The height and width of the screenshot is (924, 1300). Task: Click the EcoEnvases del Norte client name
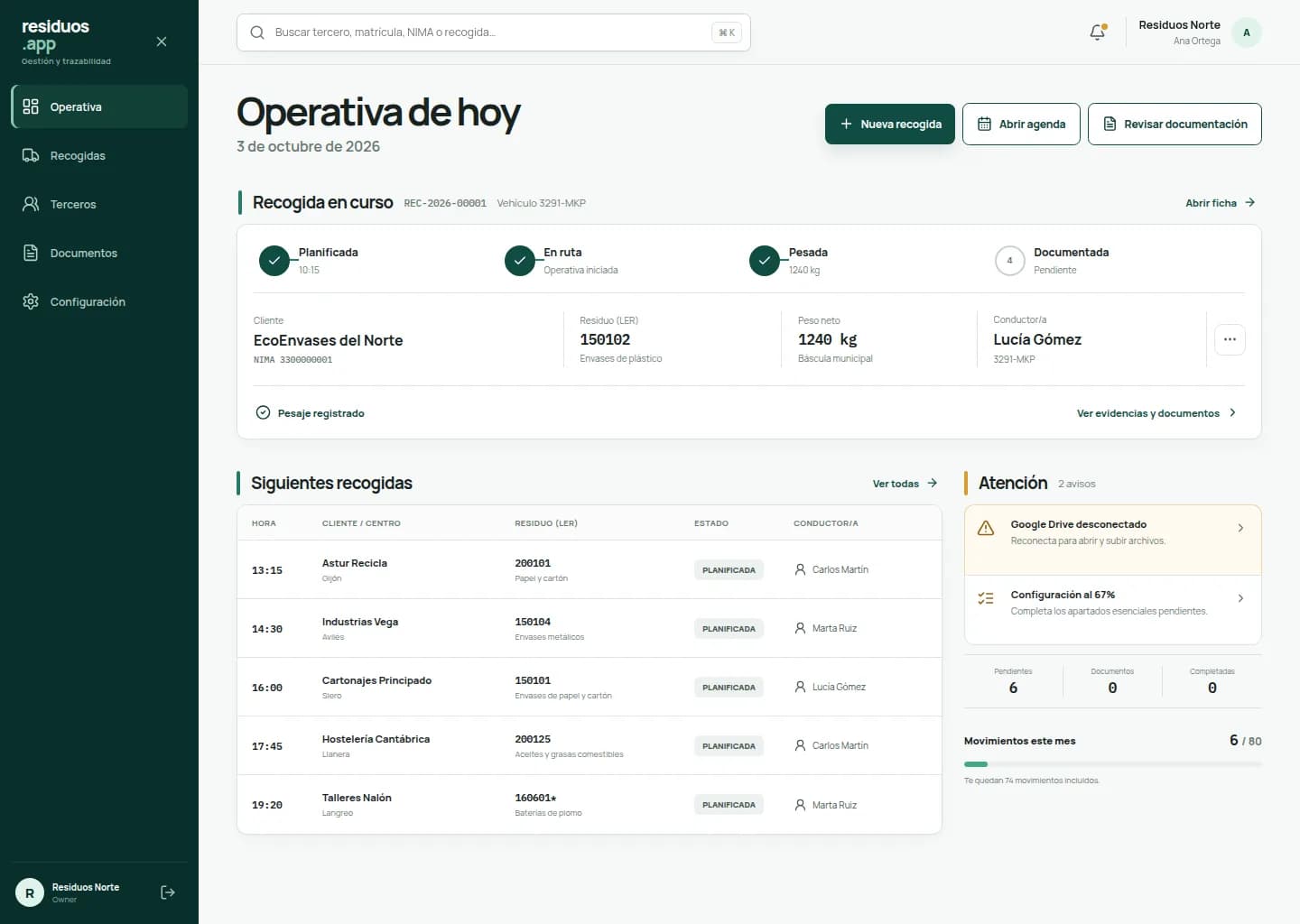point(329,340)
